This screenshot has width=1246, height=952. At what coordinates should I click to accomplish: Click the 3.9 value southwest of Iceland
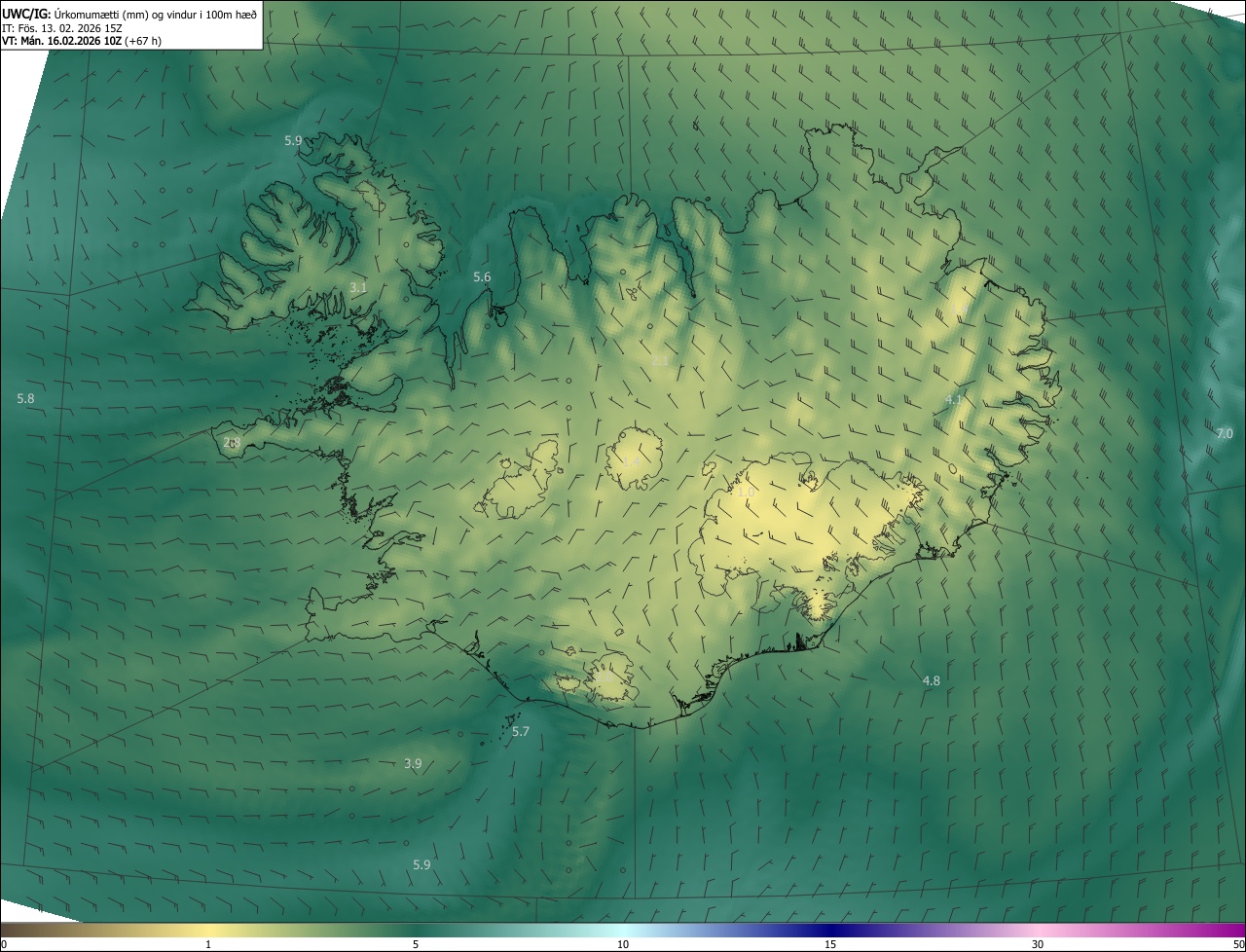click(413, 764)
